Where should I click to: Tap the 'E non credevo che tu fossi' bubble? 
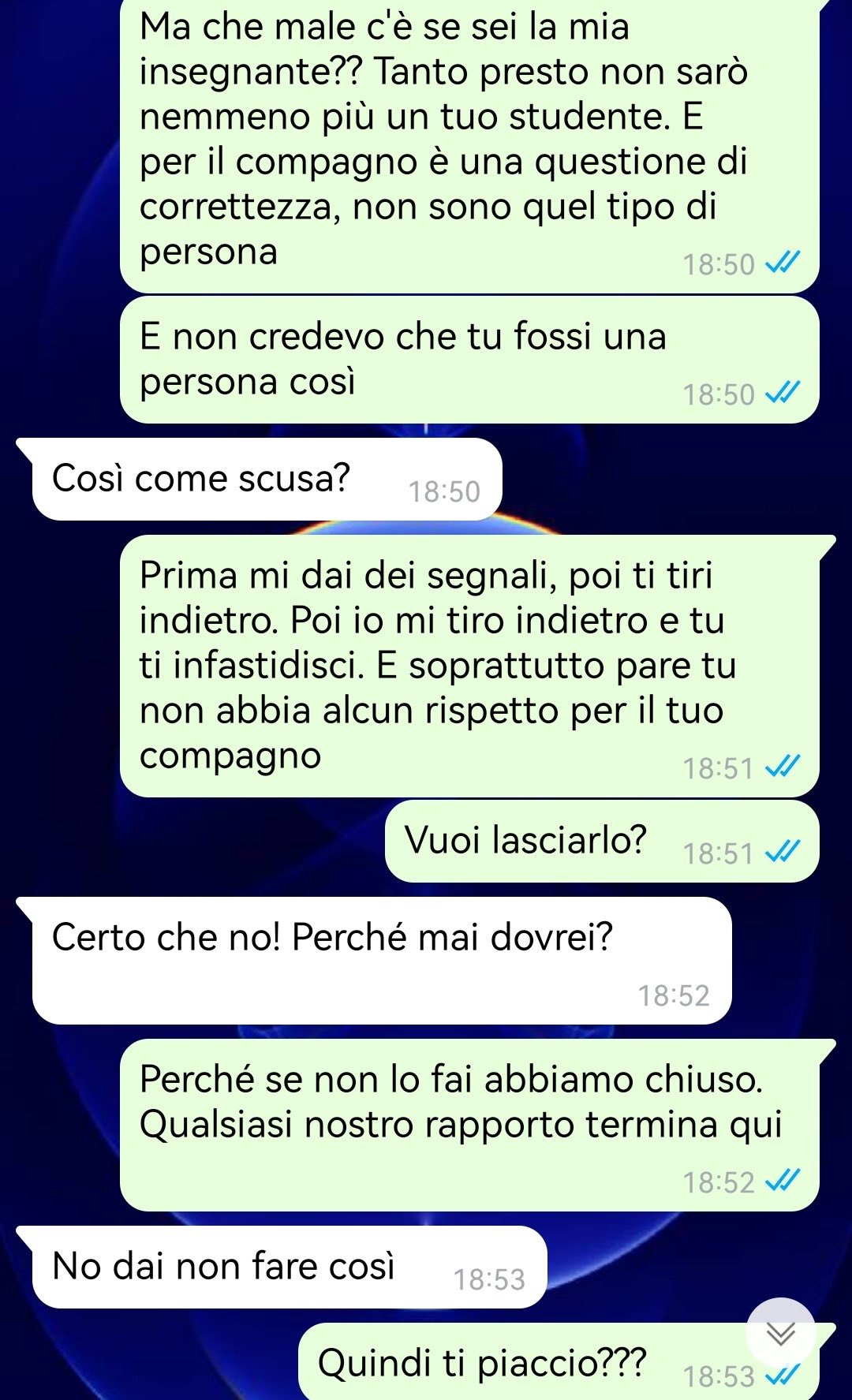[x=469, y=360]
